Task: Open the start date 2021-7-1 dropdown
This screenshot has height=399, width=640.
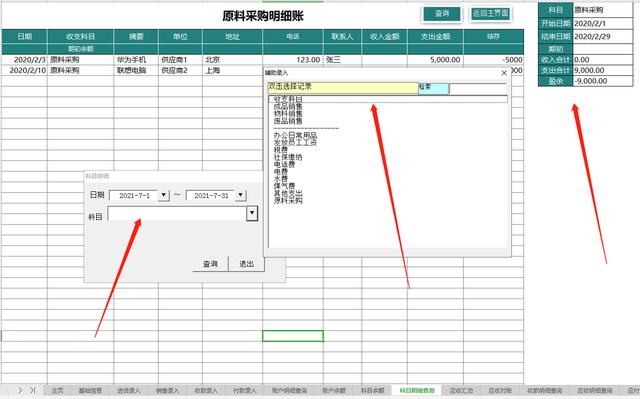Action: pos(164,195)
